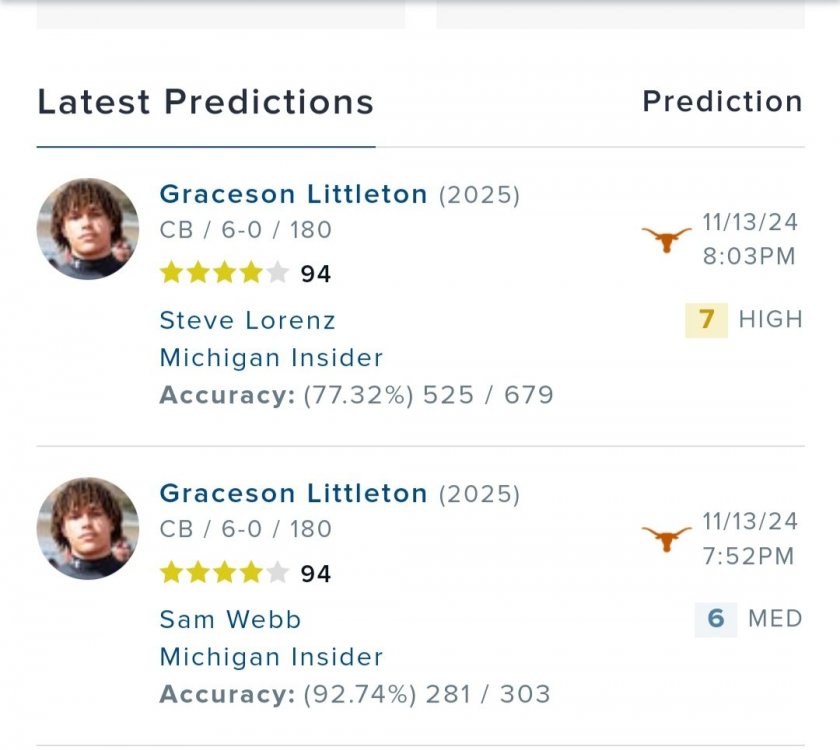The height and width of the screenshot is (750, 840).
Task: Open player photo in Sam Webb's prediction
Action: pyautogui.click(x=88, y=528)
